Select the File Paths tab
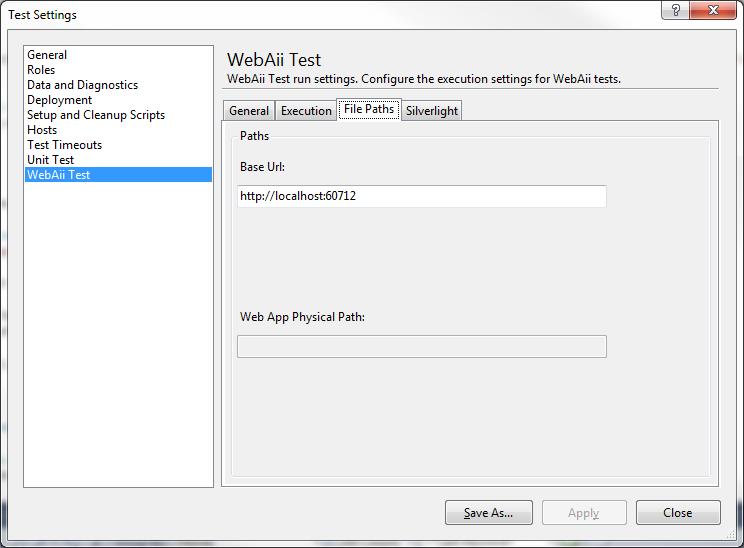This screenshot has height=548, width=744. [369, 109]
